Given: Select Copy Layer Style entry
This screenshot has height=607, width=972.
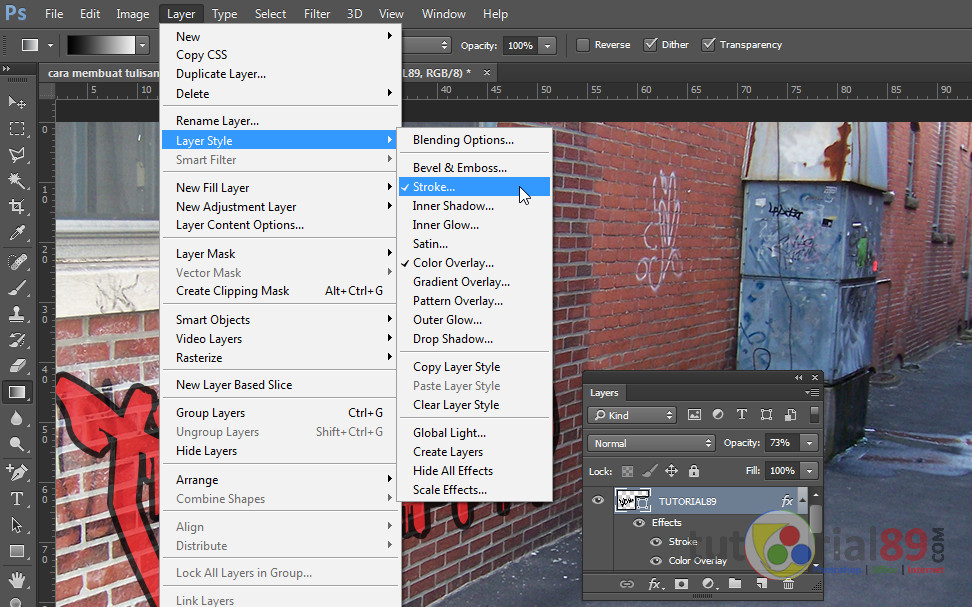Looking at the screenshot, I should point(474,367).
